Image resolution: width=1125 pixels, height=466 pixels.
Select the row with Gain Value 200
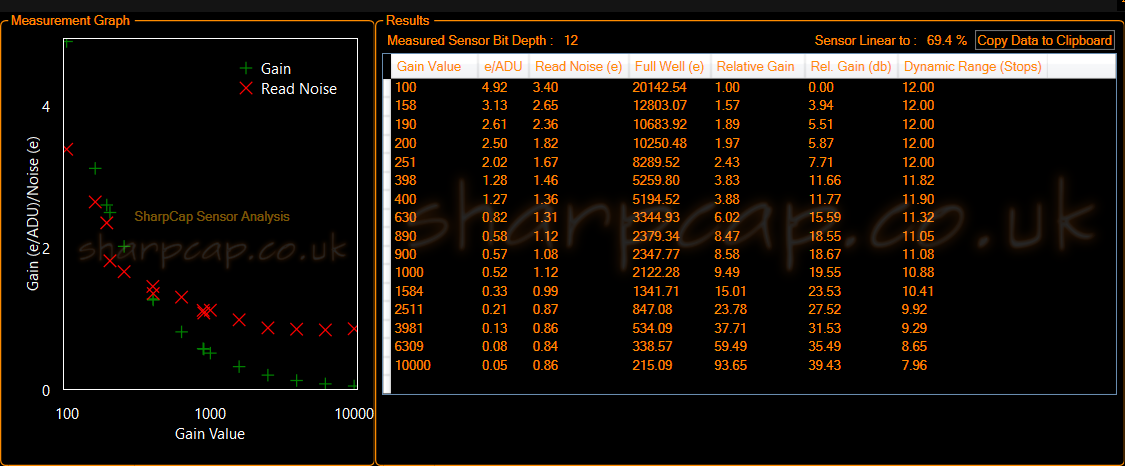tap(753, 143)
